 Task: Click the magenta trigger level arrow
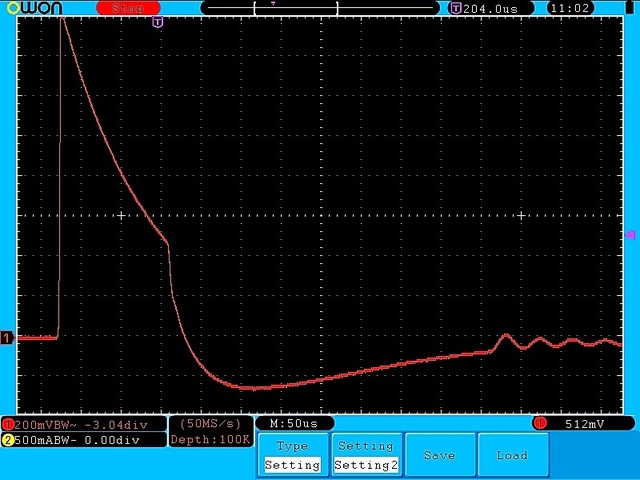630,235
